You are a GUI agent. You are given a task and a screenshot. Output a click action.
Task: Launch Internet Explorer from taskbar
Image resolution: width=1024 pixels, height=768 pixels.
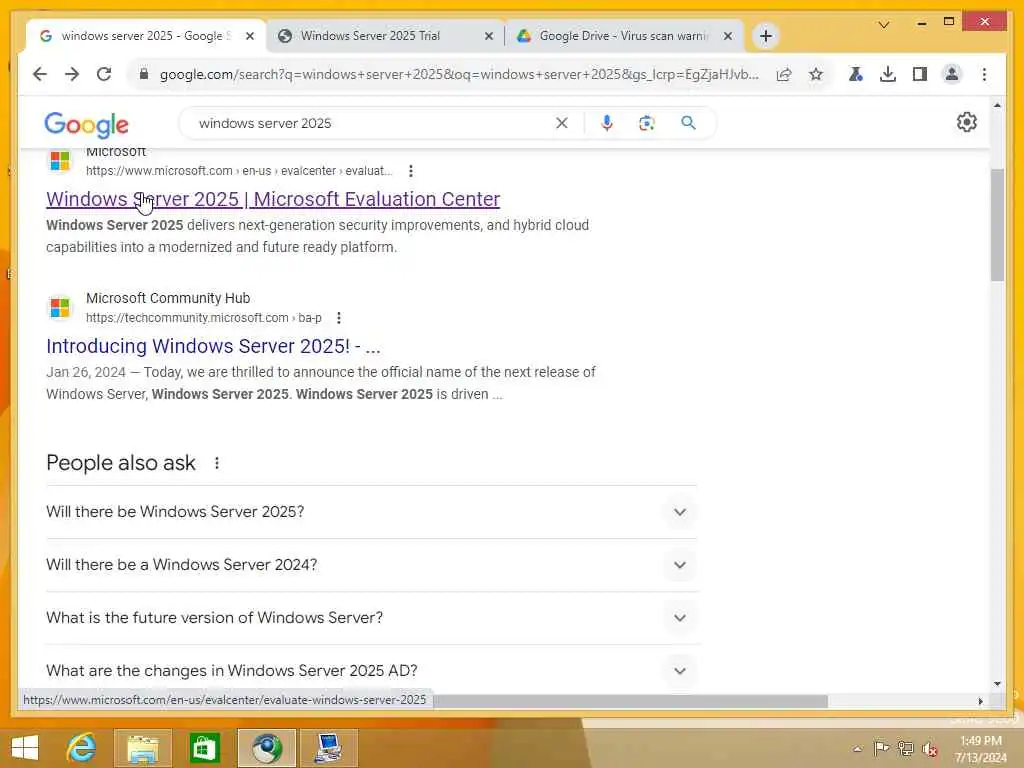tap(82, 748)
